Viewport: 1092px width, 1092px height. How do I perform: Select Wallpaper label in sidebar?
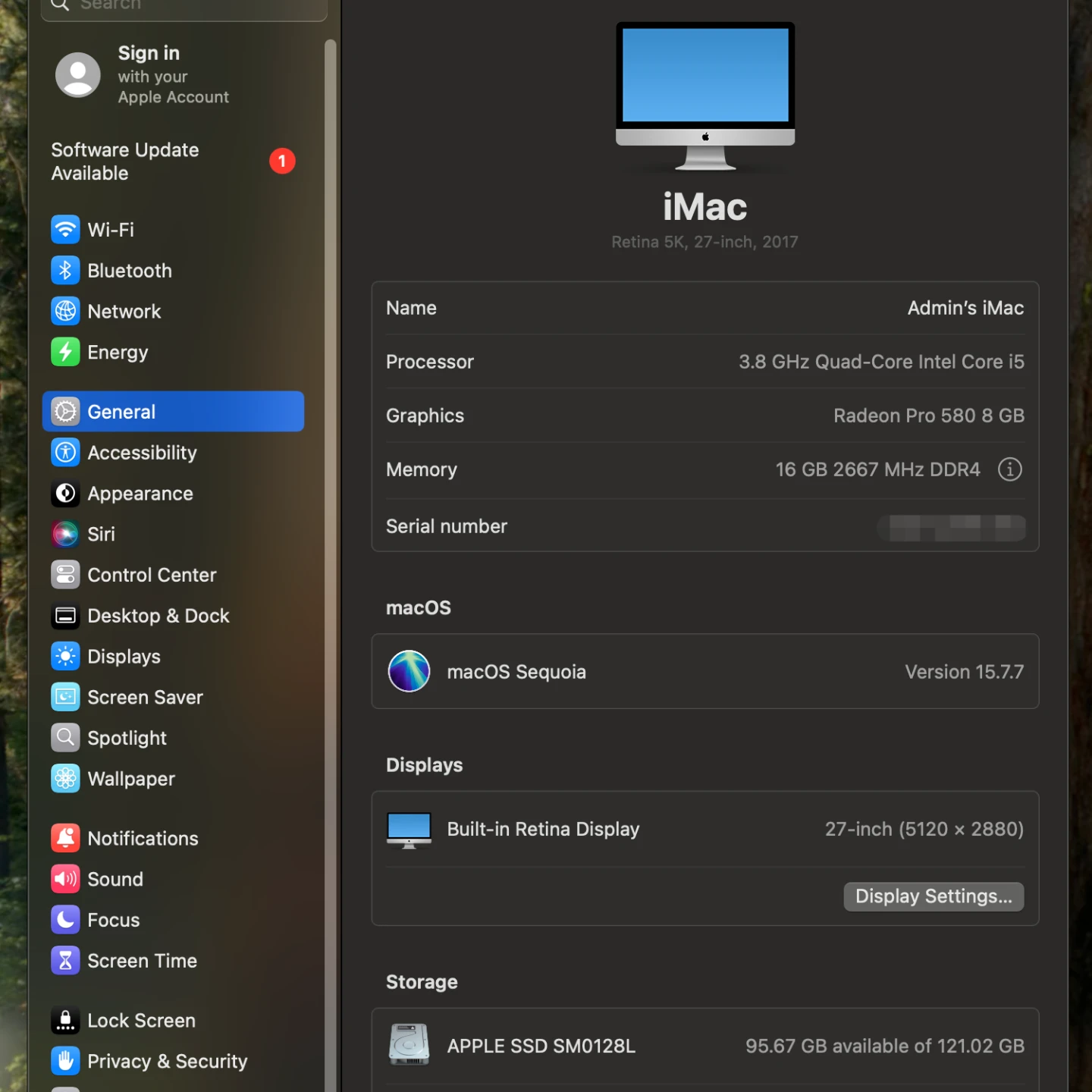(x=131, y=779)
